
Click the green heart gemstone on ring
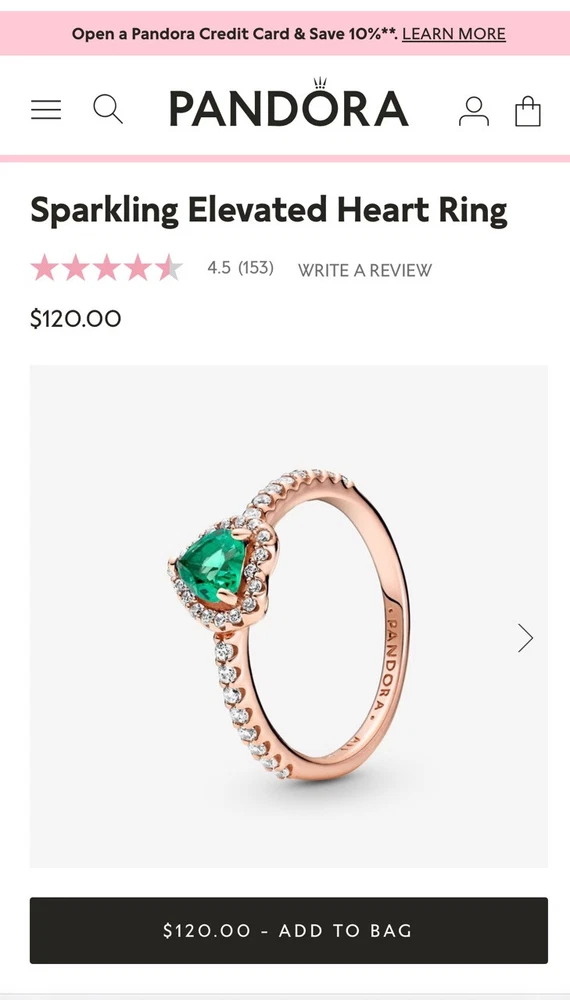coord(211,564)
